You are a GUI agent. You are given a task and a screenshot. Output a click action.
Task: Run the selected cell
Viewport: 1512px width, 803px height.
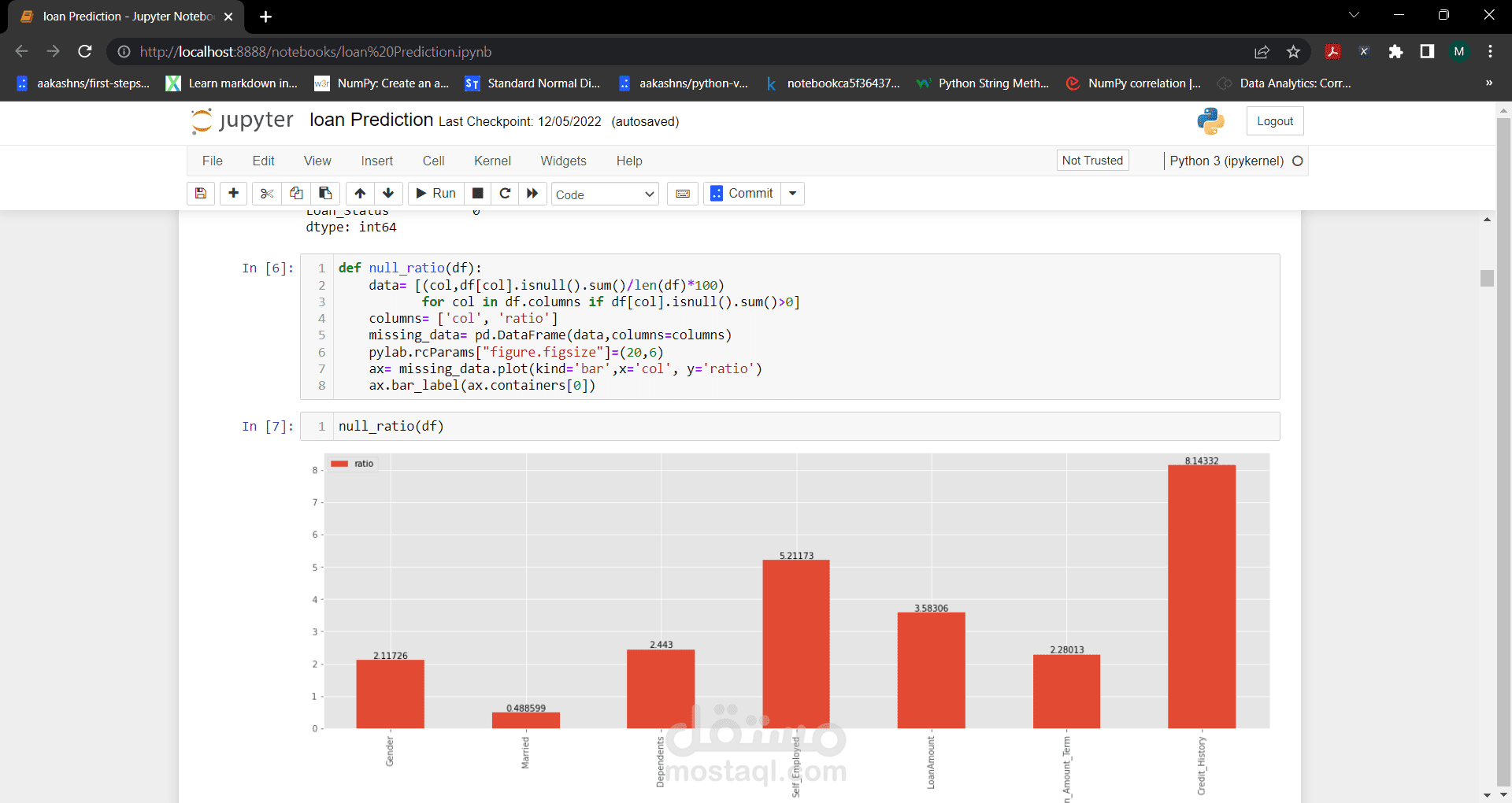[435, 194]
